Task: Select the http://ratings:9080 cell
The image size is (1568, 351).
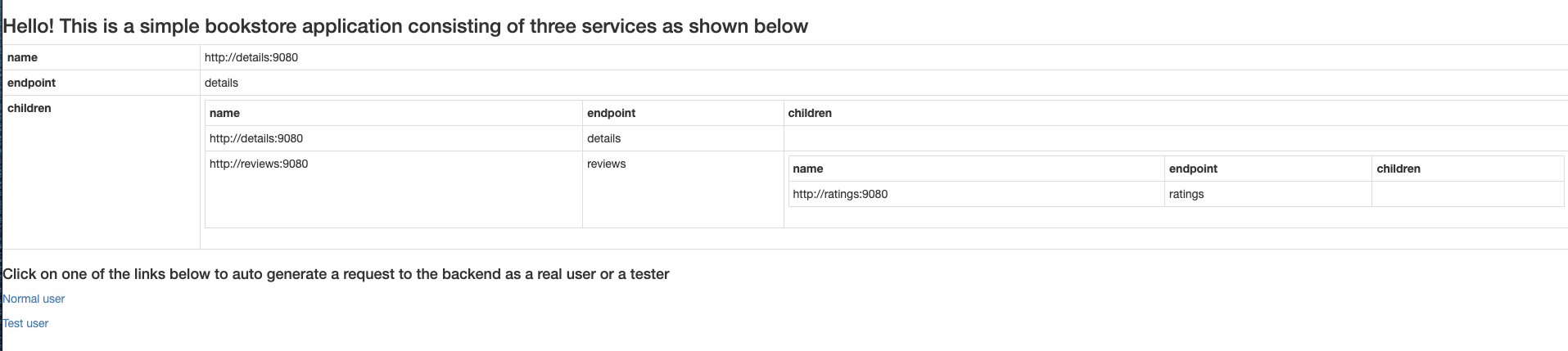Action: pyautogui.click(x=976, y=194)
